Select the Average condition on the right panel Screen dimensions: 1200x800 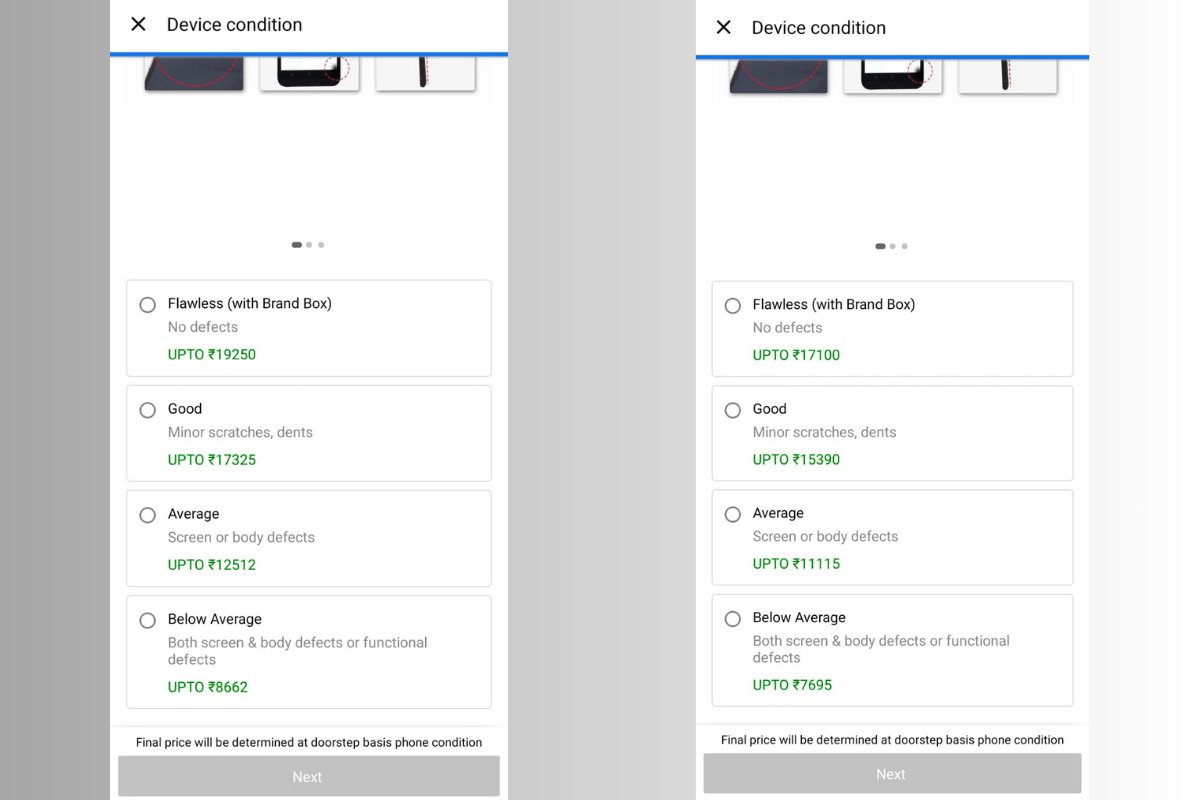tap(733, 514)
